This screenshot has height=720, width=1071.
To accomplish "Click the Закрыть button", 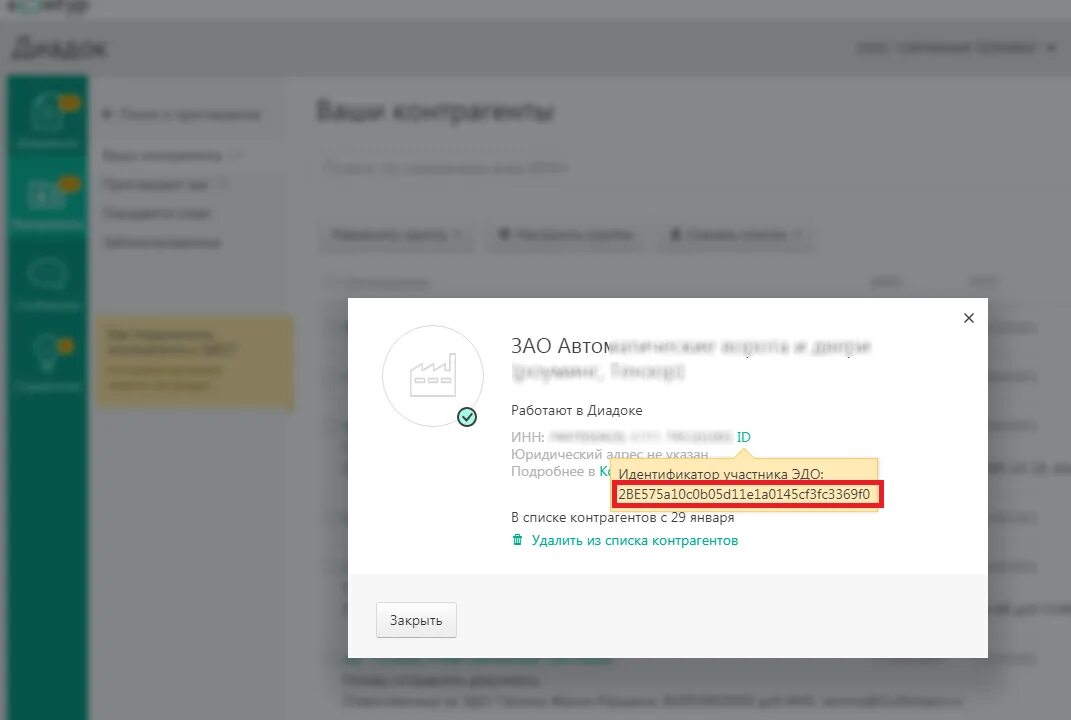I will tap(416, 620).
